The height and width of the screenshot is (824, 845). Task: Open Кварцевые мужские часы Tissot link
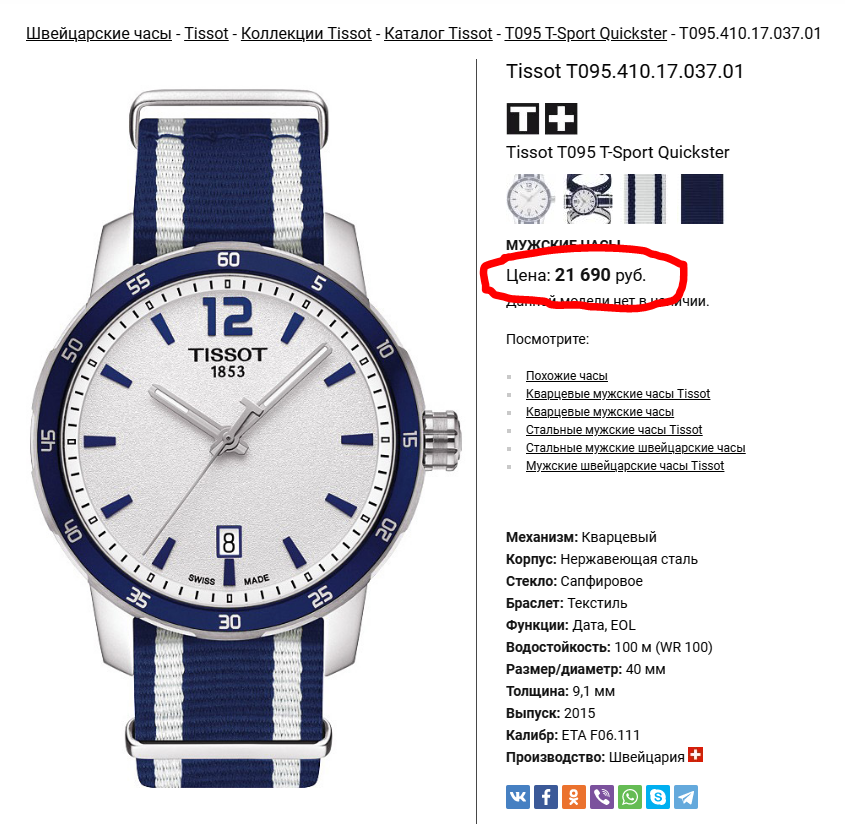tap(618, 393)
